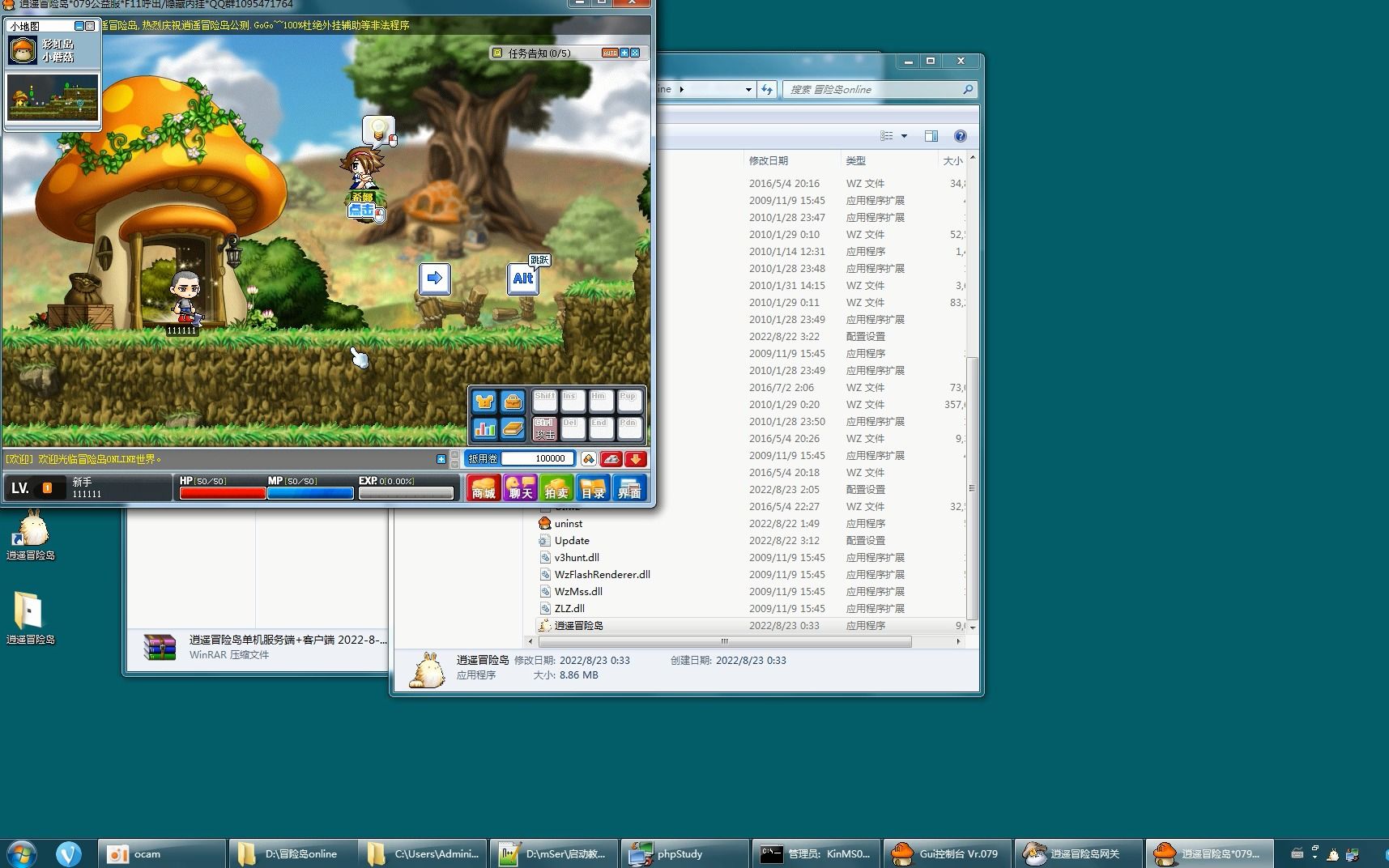
Task: Click the search box 搜索 冒险岛online
Action: [x=879, y=89]
